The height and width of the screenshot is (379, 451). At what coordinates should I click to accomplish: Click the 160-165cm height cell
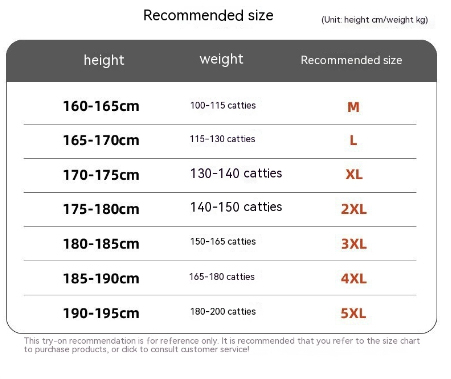point(101,106)
